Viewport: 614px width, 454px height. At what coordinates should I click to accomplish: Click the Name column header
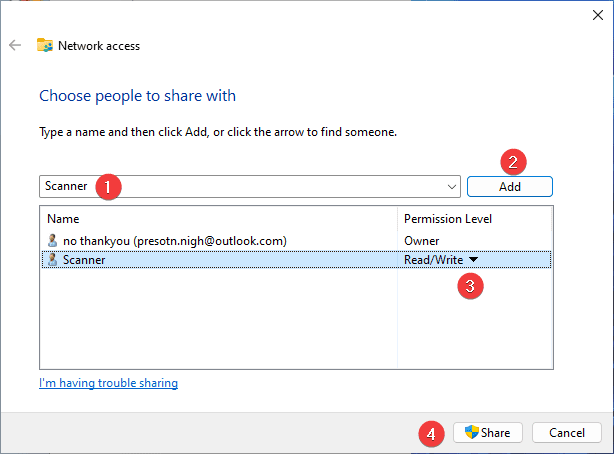click(62, 218)
